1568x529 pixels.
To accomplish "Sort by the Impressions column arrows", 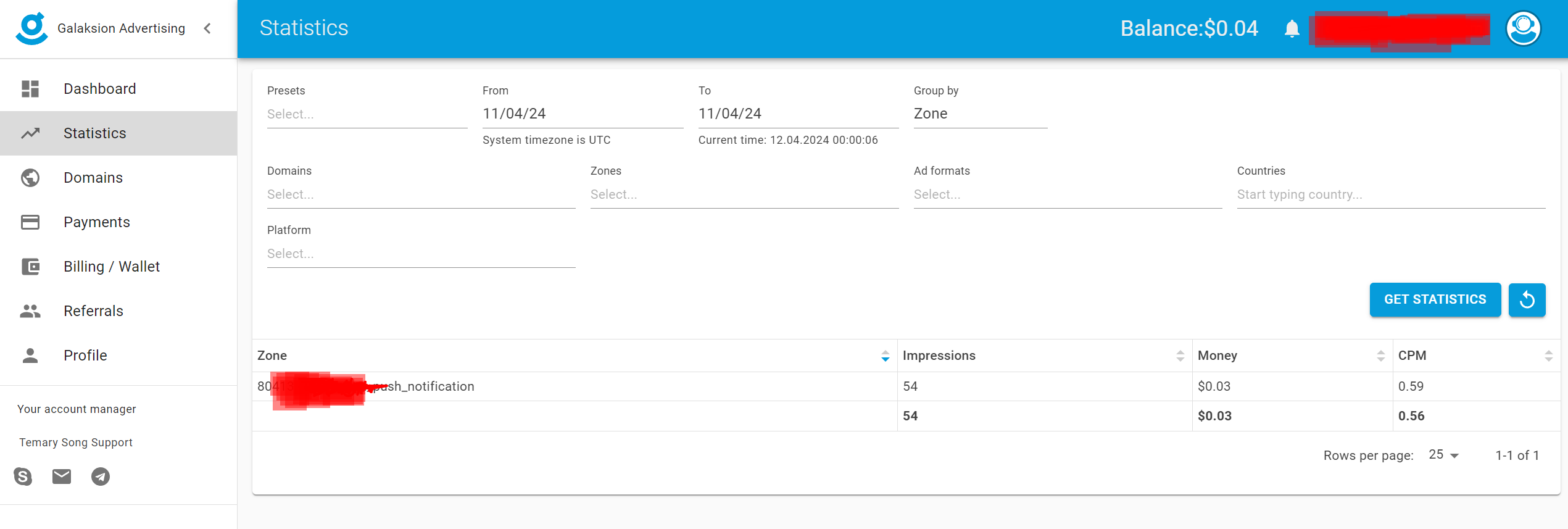I will 1180,356.
